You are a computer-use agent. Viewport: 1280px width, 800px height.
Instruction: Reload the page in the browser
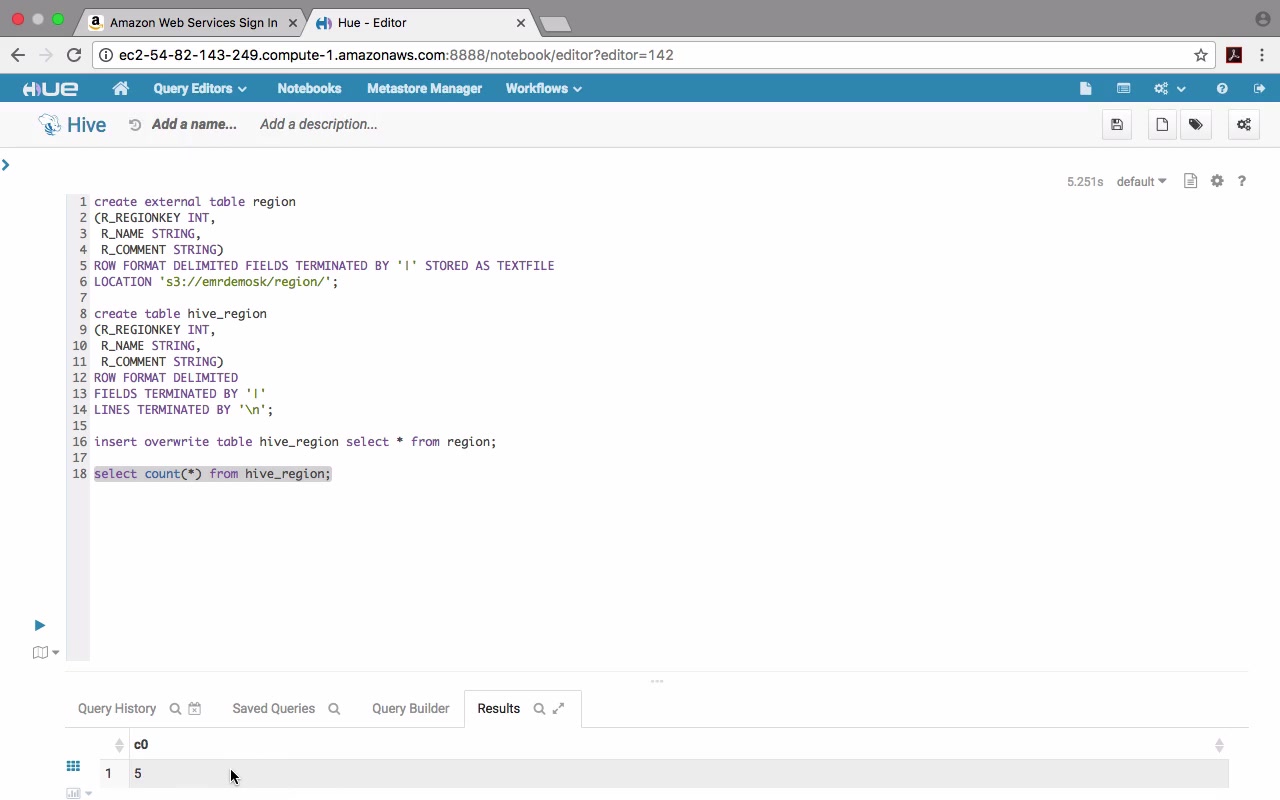[74, 55]
